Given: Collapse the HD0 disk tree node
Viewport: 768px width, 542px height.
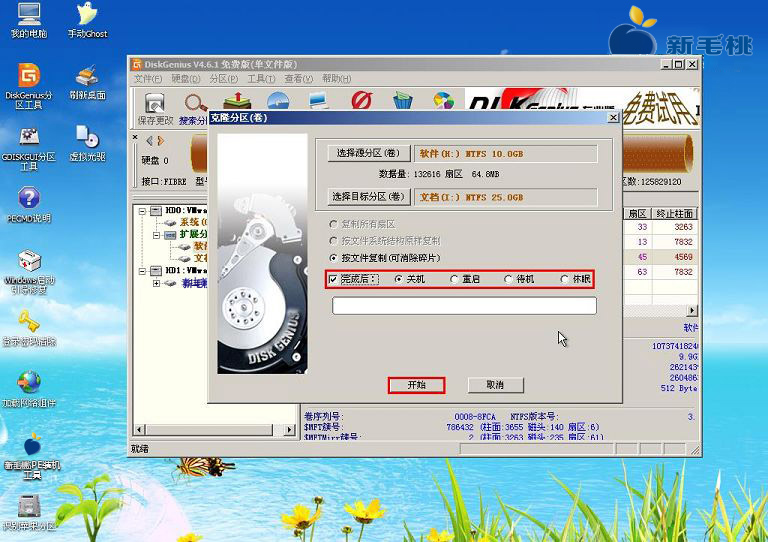Looking at the screenshot, I should point(142,211).
